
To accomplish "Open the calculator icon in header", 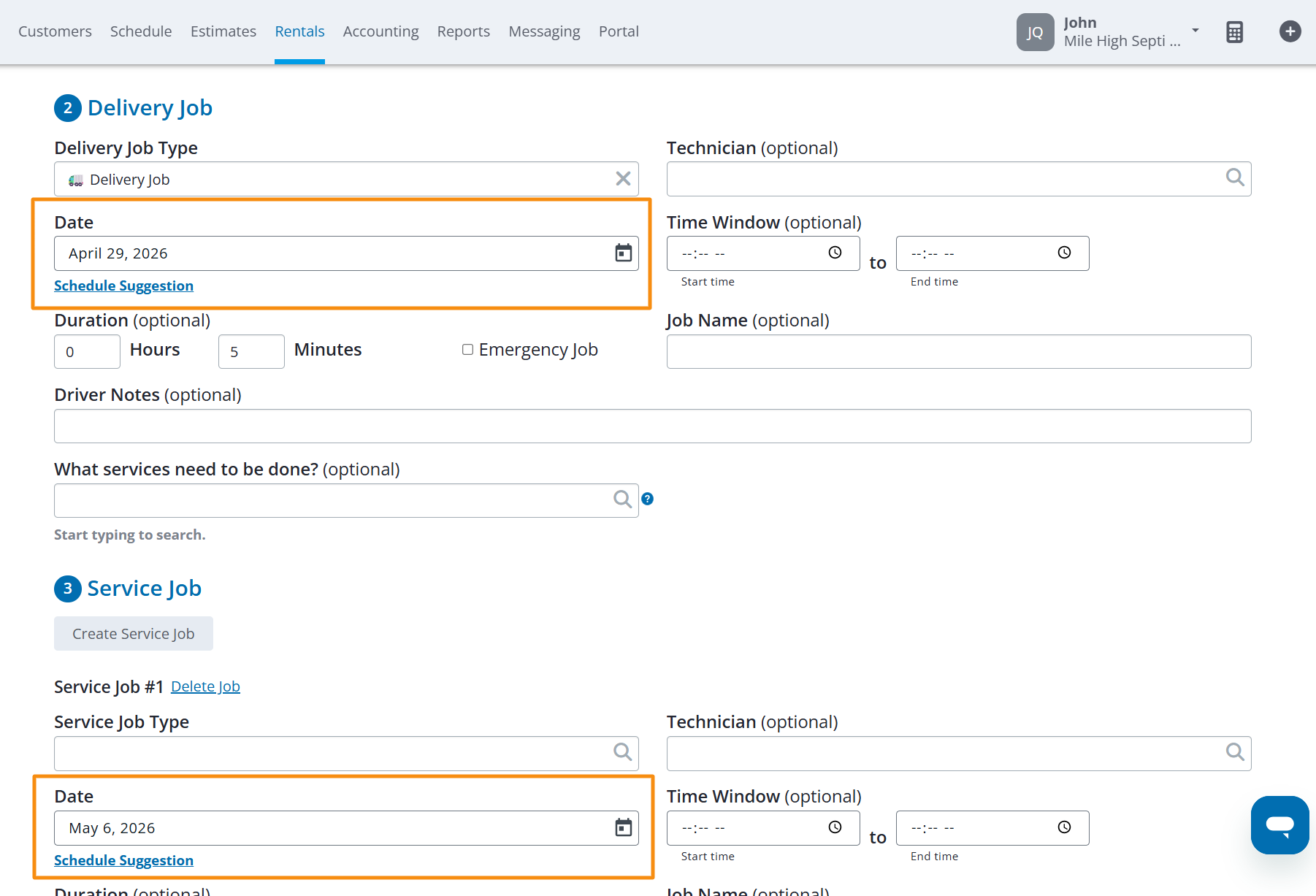I will (1234, 32).
